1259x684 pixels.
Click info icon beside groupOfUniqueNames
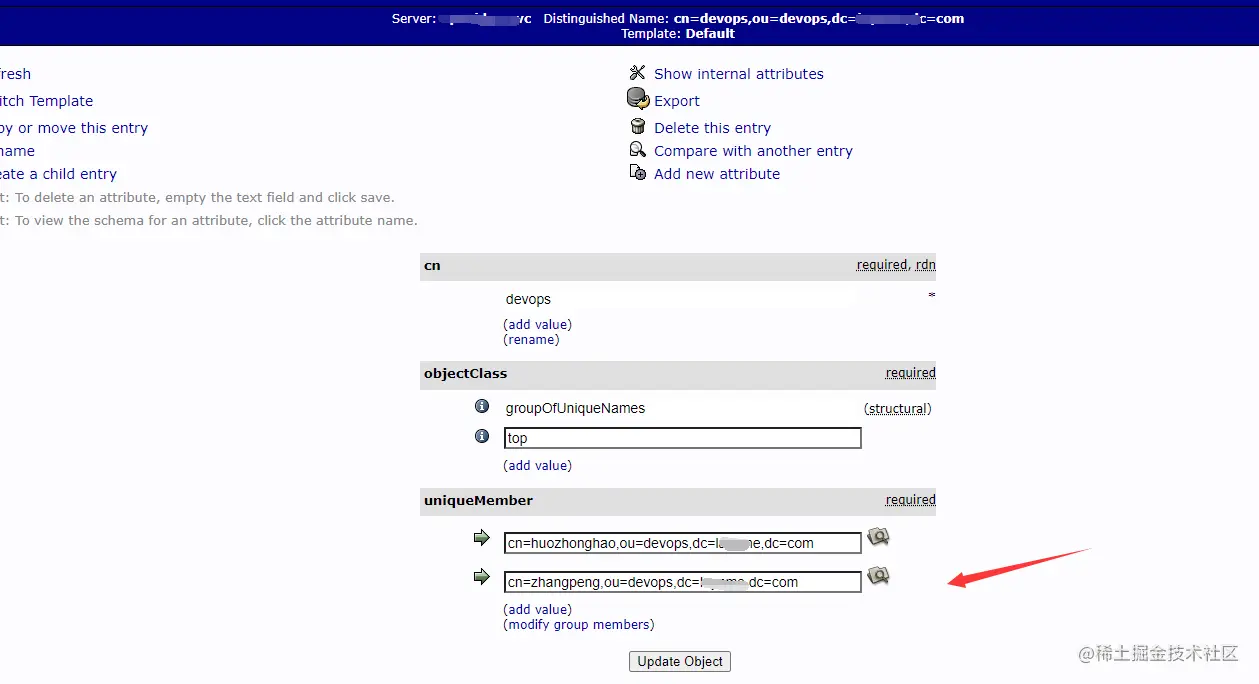click(481, 407)
